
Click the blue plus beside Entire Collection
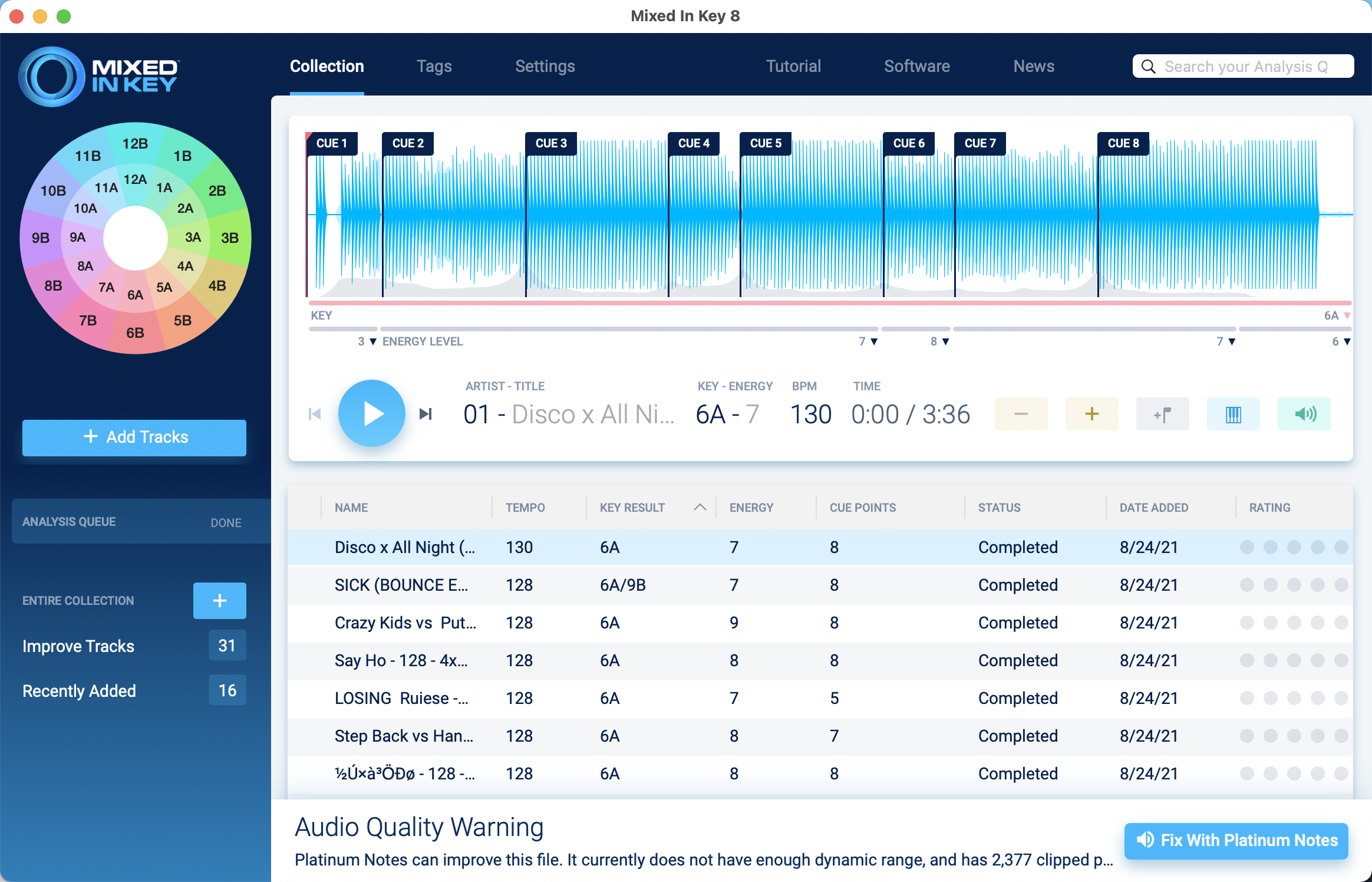tap(219, 600)
